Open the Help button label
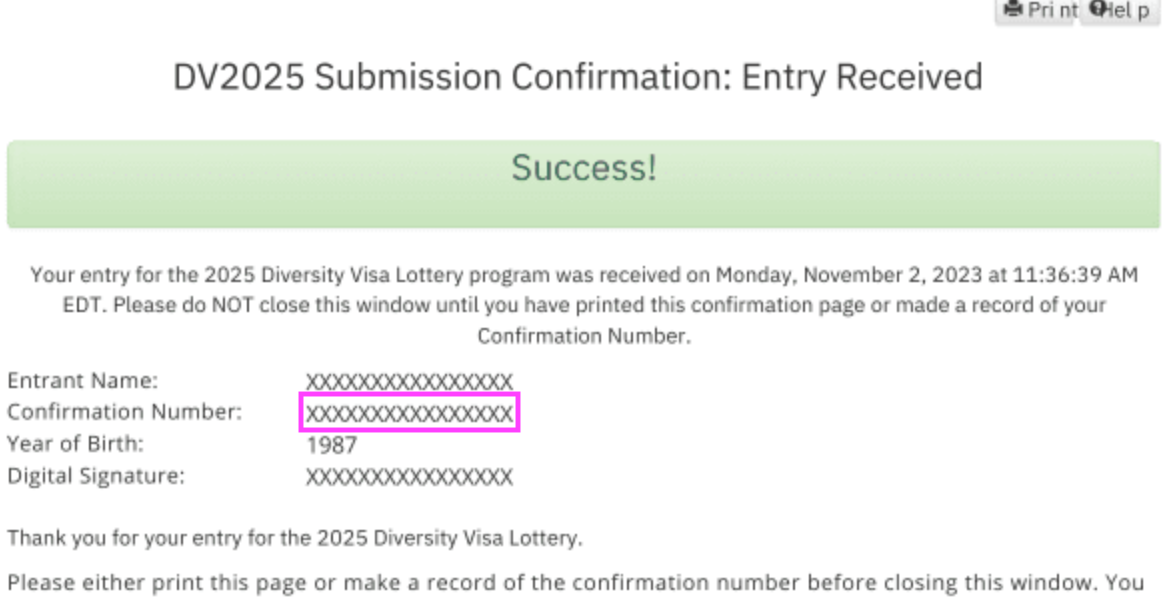1170x600 pixels. click(1127, 10)
